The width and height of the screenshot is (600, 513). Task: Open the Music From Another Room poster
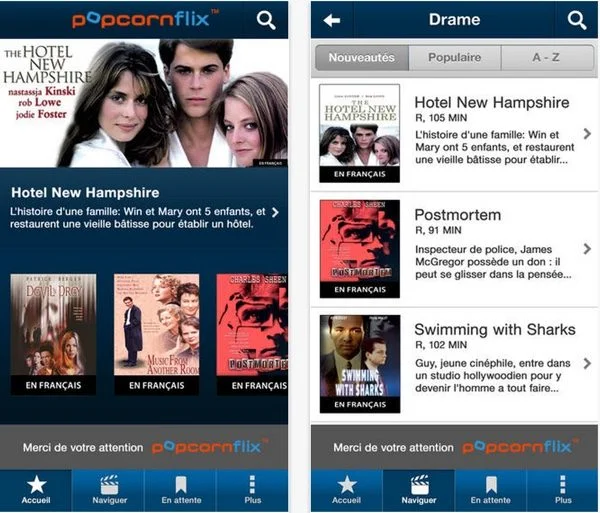point(157,334)
